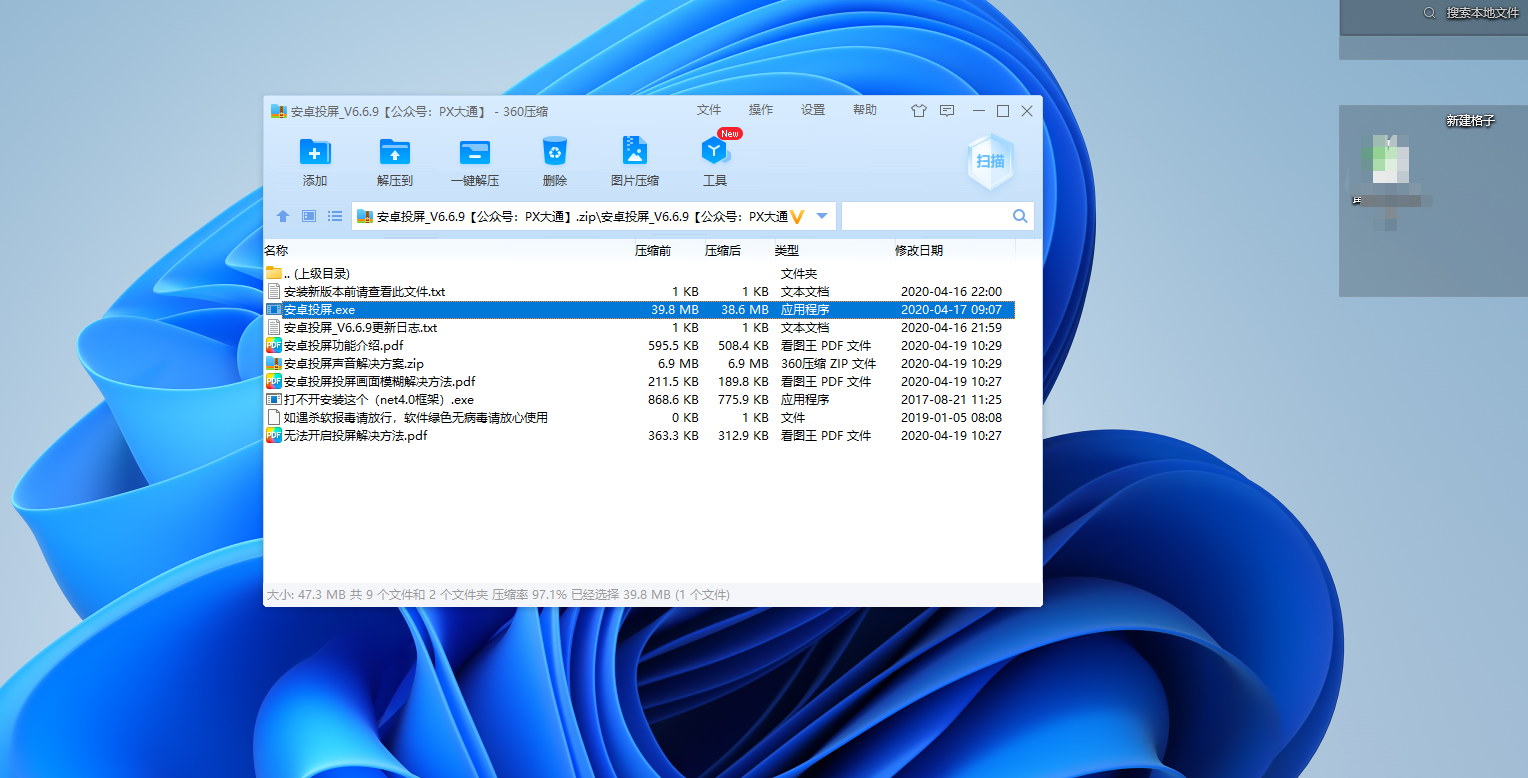
Task: Click the 一键解压 one-click extract icon
Action: click(475, 152)
